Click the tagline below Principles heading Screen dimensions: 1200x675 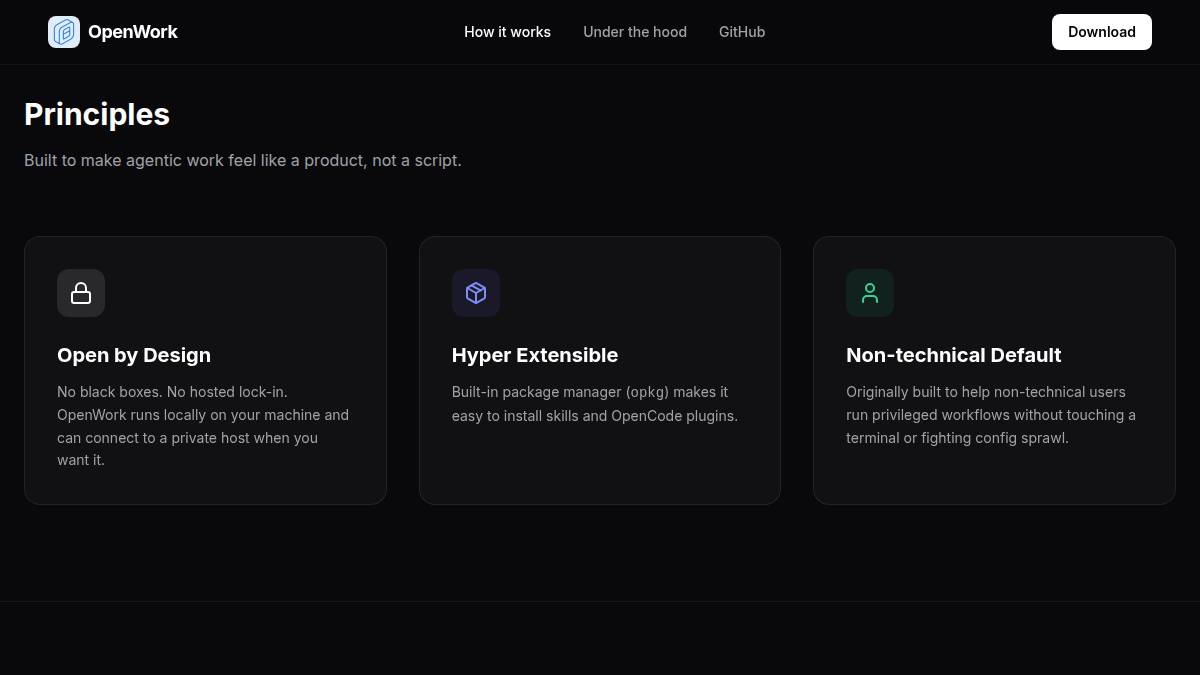(243, 160)
